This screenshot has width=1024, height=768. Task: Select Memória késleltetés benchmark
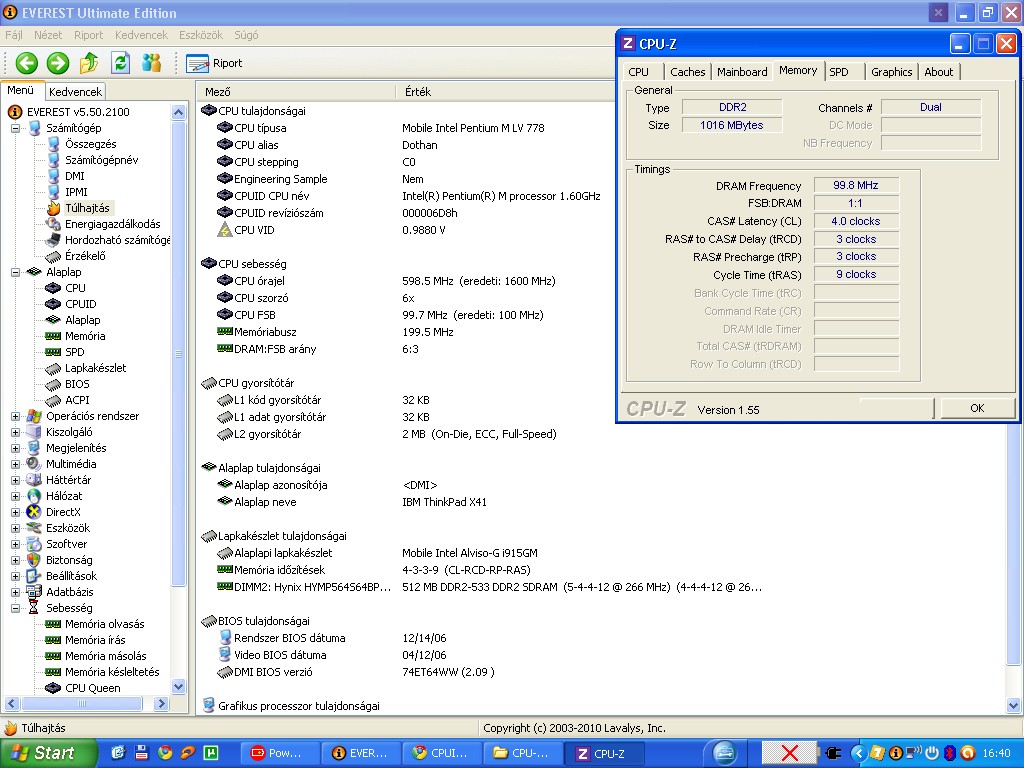[x=112, y=672]
